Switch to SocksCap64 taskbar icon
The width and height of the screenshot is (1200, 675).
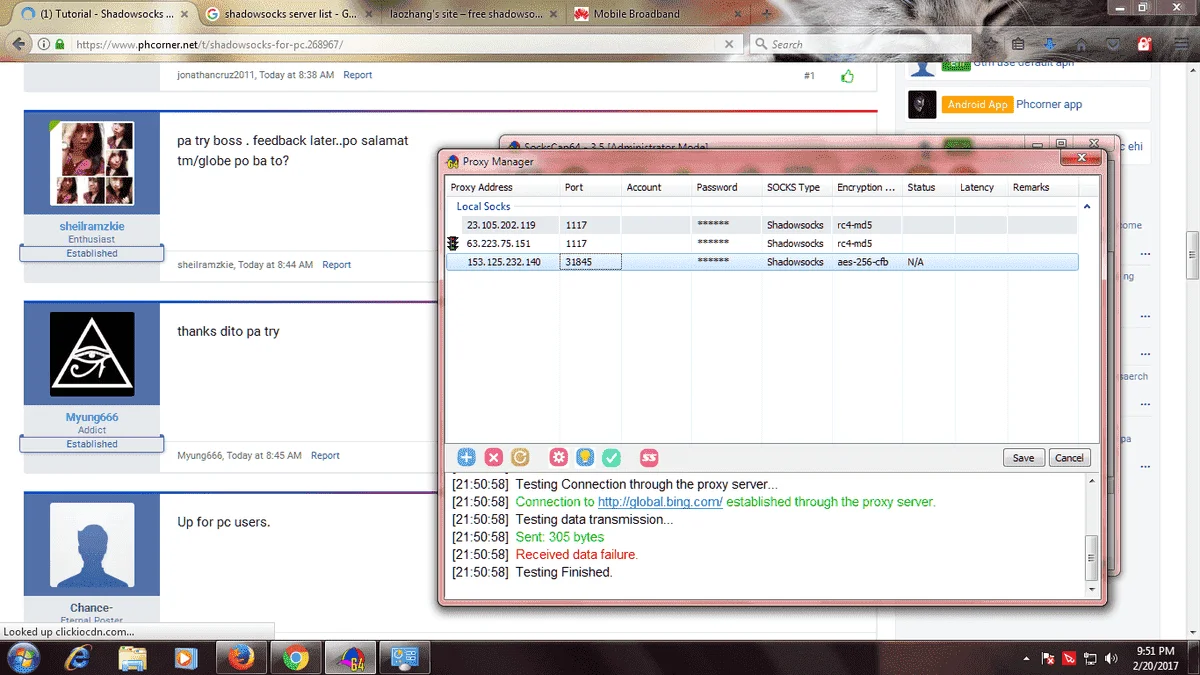coord(348,658)
